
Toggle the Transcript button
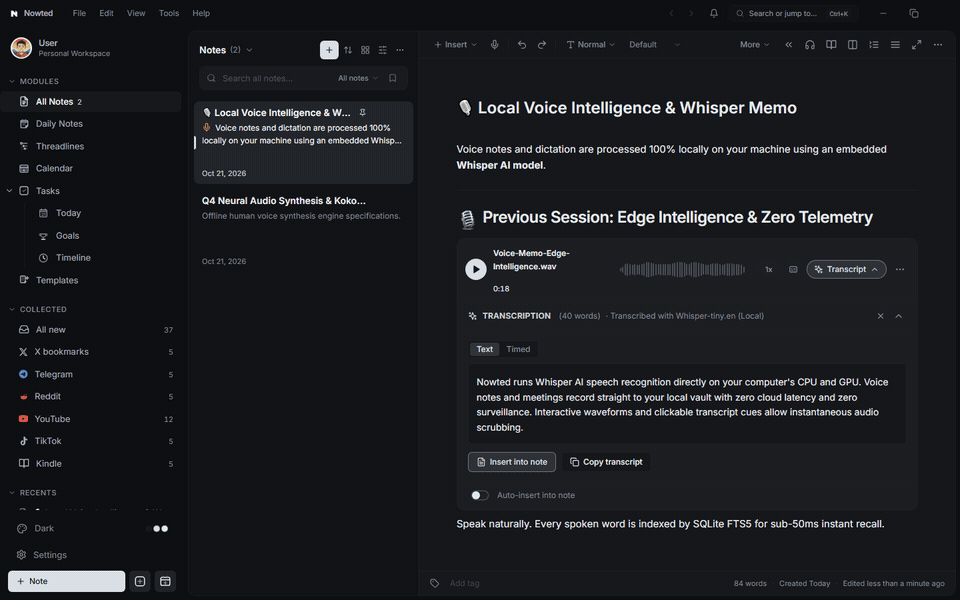(x=846, y=269)
